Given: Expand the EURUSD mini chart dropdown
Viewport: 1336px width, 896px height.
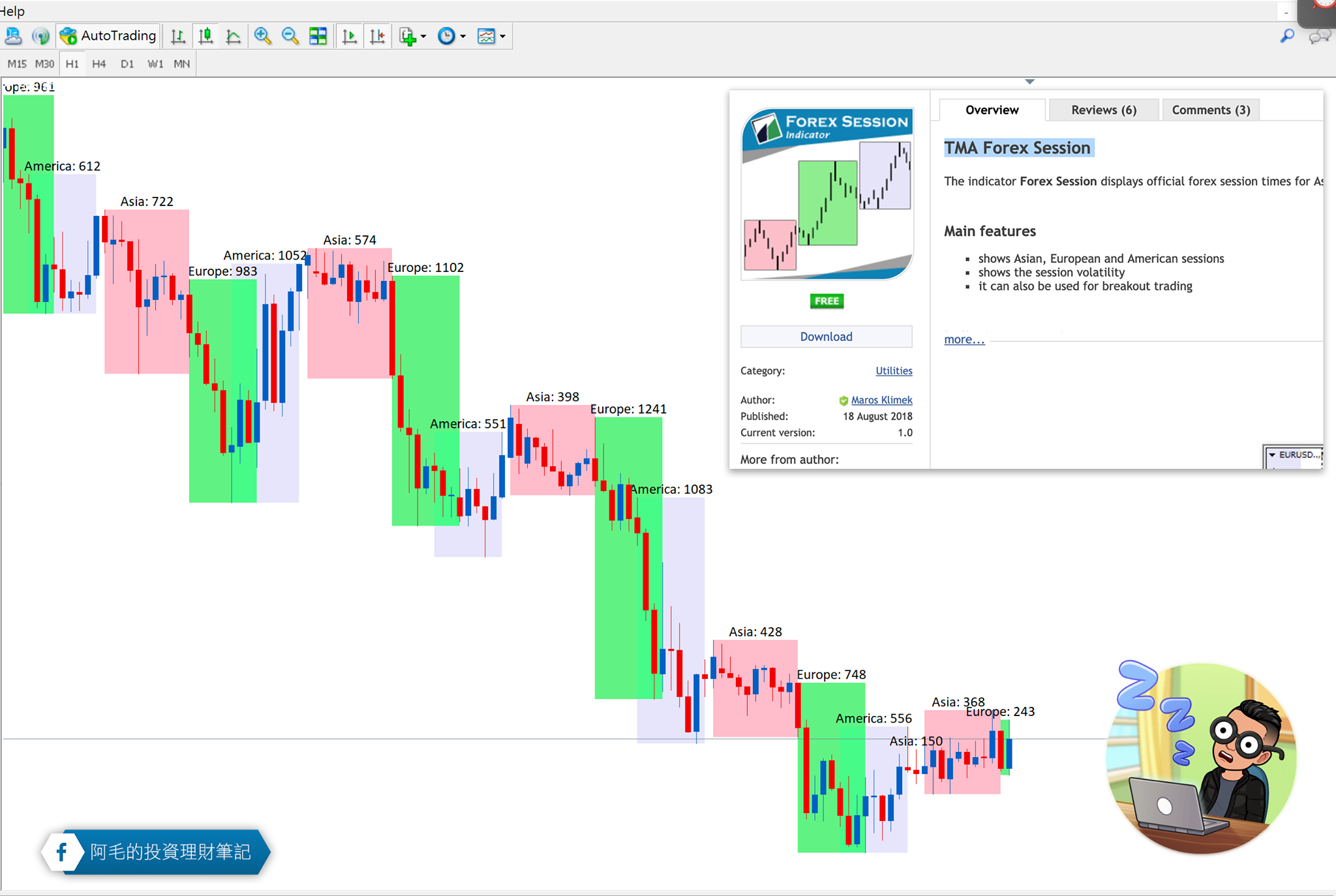Looking at the screenshot, I should (x=1272, y=455).
